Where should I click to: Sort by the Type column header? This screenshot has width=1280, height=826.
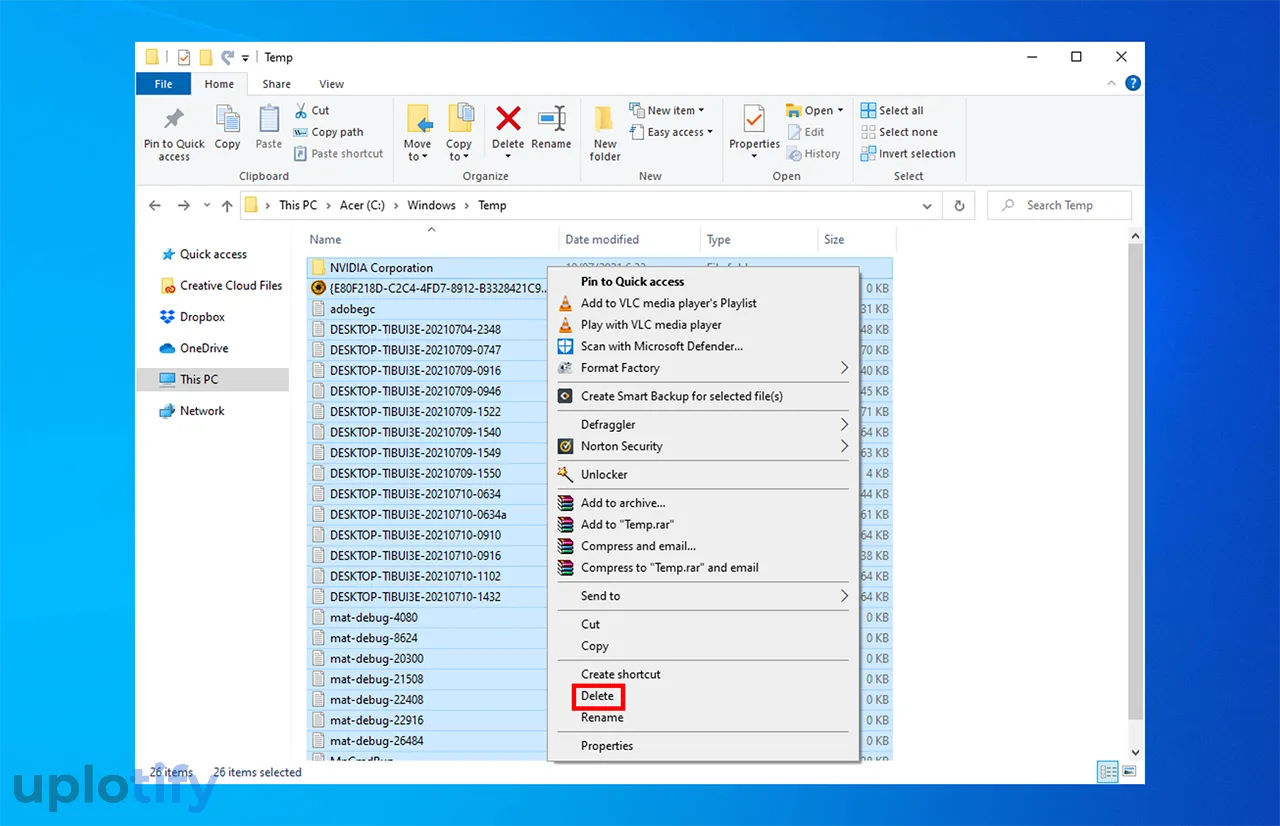718,240
